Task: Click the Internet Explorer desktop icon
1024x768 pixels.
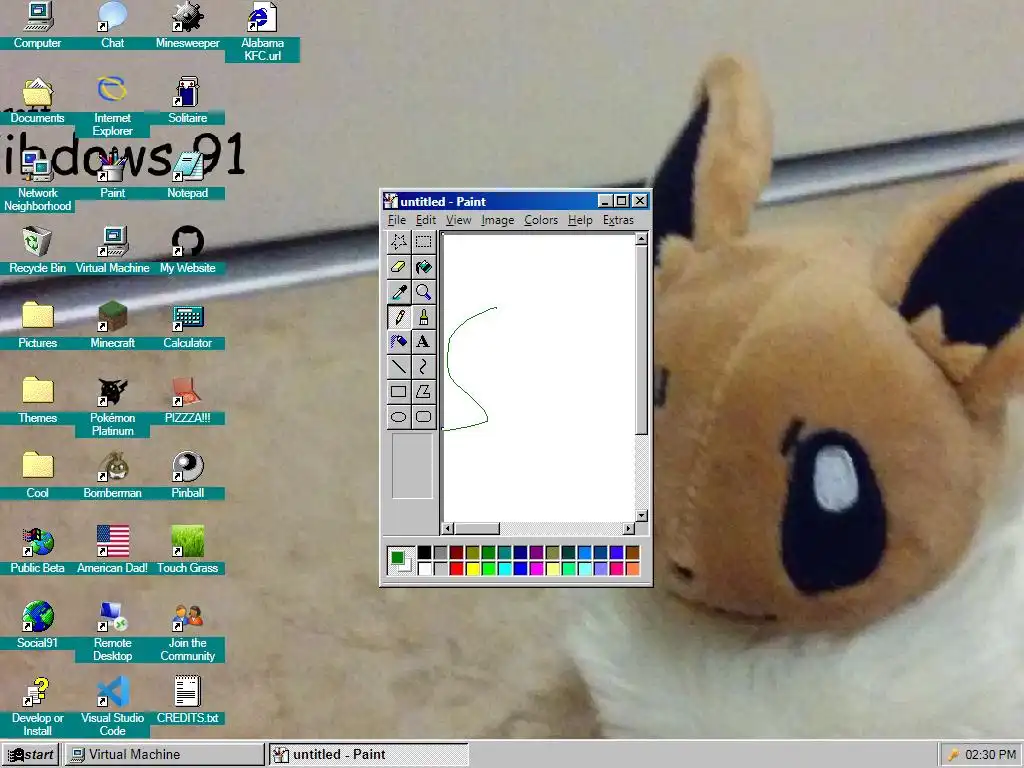Action: point(112,106)
